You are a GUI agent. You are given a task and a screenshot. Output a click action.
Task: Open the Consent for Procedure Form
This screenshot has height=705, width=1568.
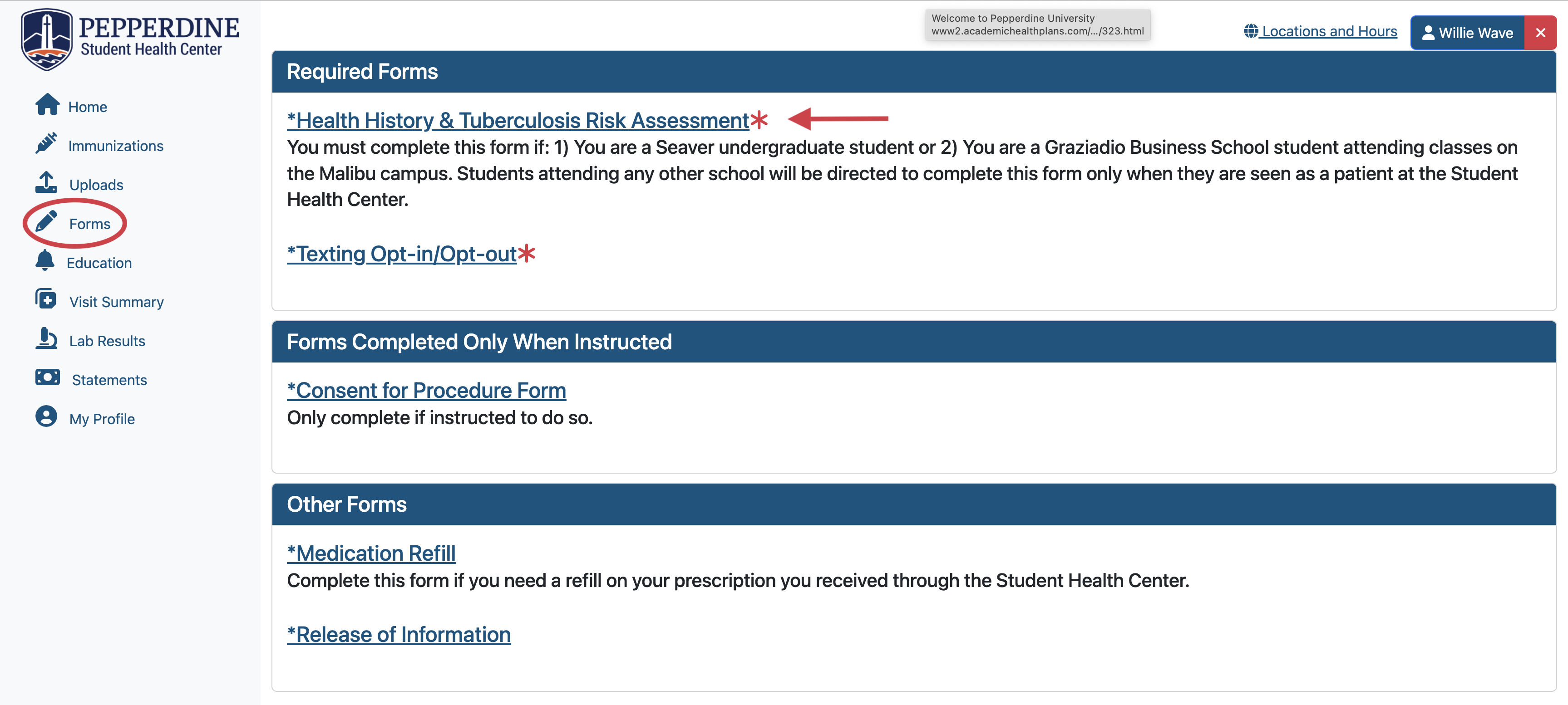pyautogui.click(x=427, y=391)
